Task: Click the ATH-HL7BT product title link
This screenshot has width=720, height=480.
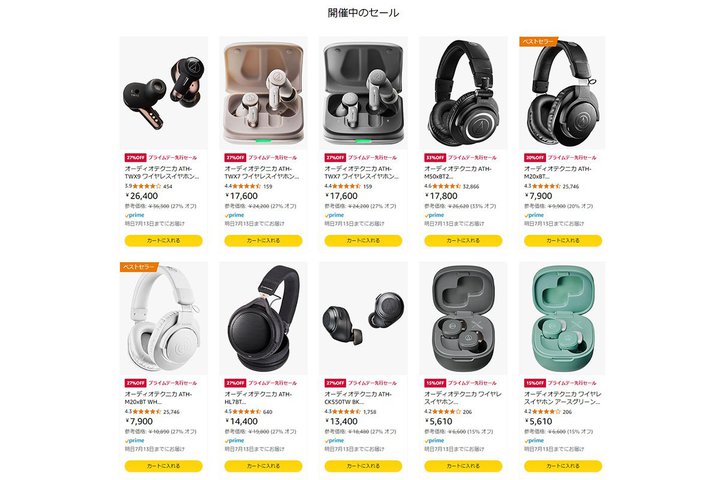Action: 258,398
